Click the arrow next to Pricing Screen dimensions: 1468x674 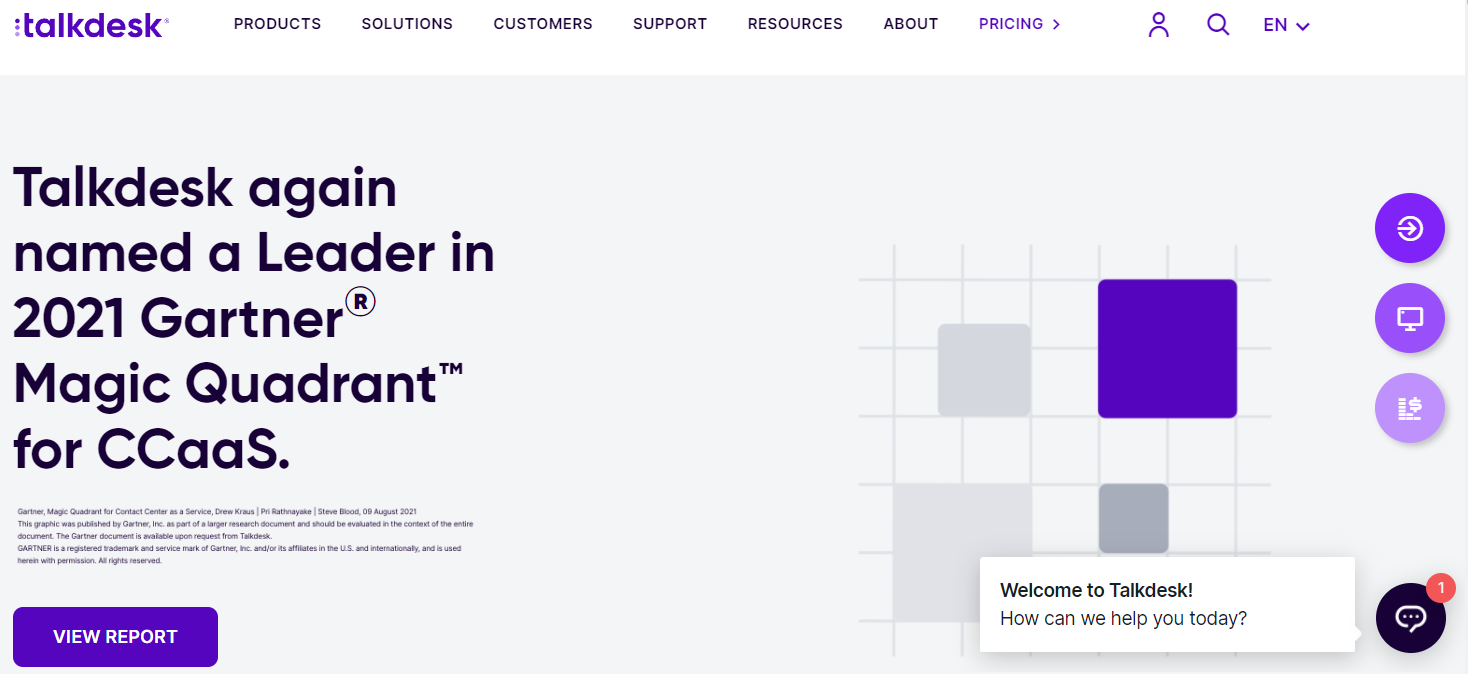[1057, 24]
